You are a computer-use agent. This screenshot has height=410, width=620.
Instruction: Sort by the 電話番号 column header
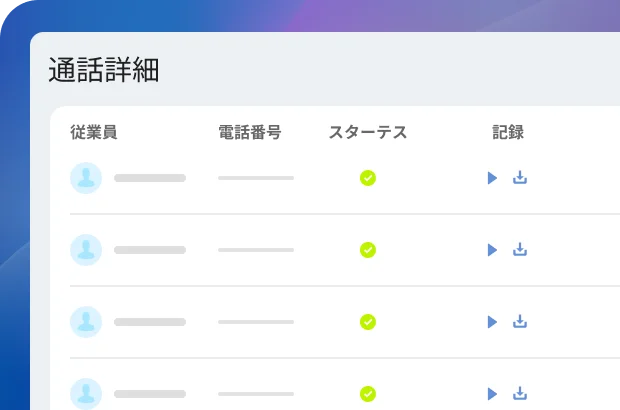pyautogui.click(x=250, y=132)
